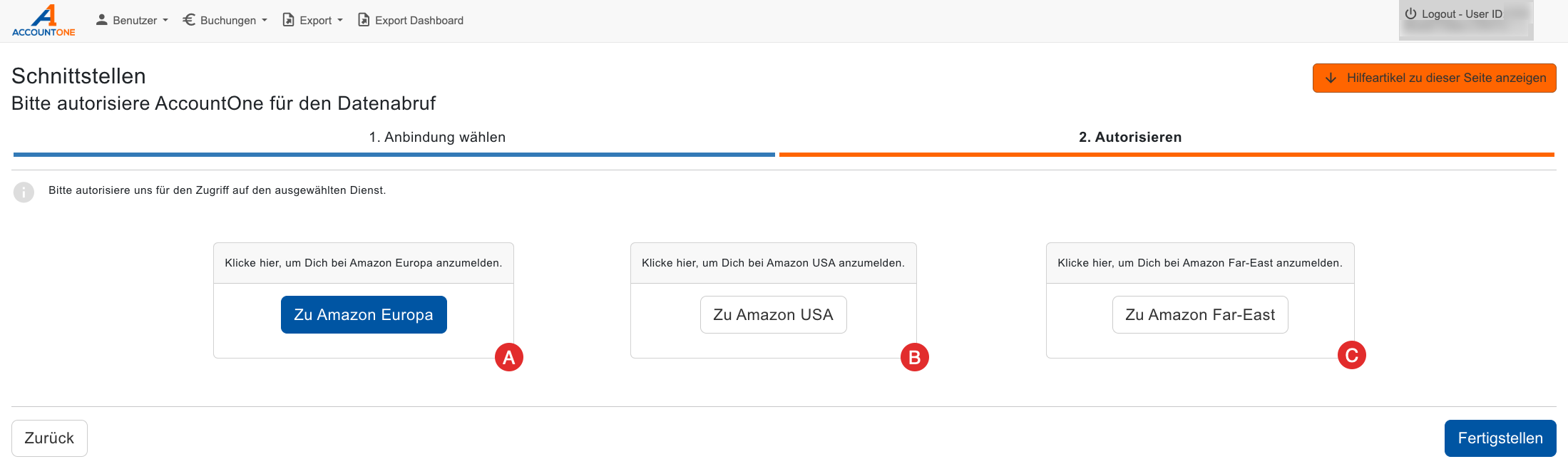Click red marker B badge
This screenshot has width=1568, height=469.
coord(915,357)
